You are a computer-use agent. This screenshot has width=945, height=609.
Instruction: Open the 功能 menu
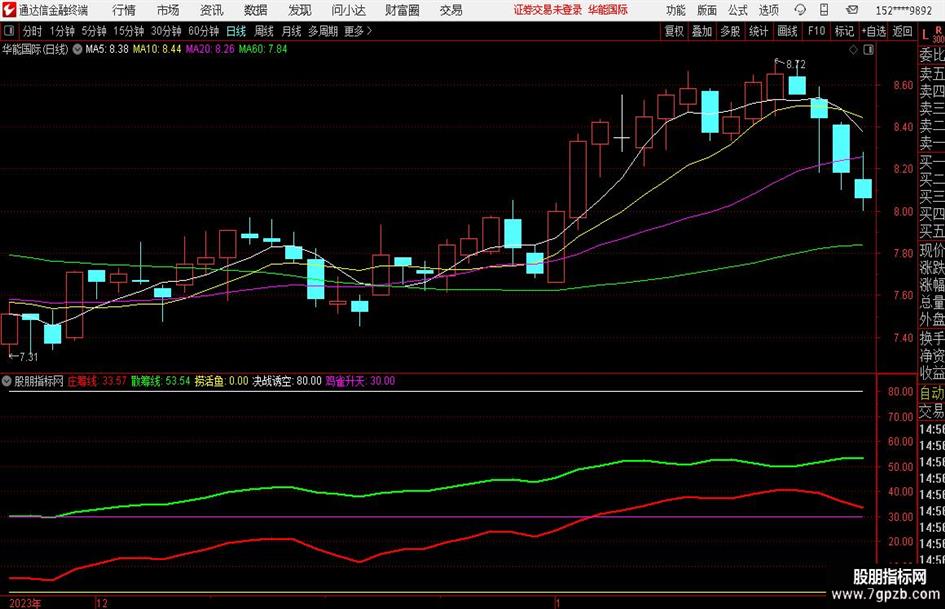click(676, 10)
